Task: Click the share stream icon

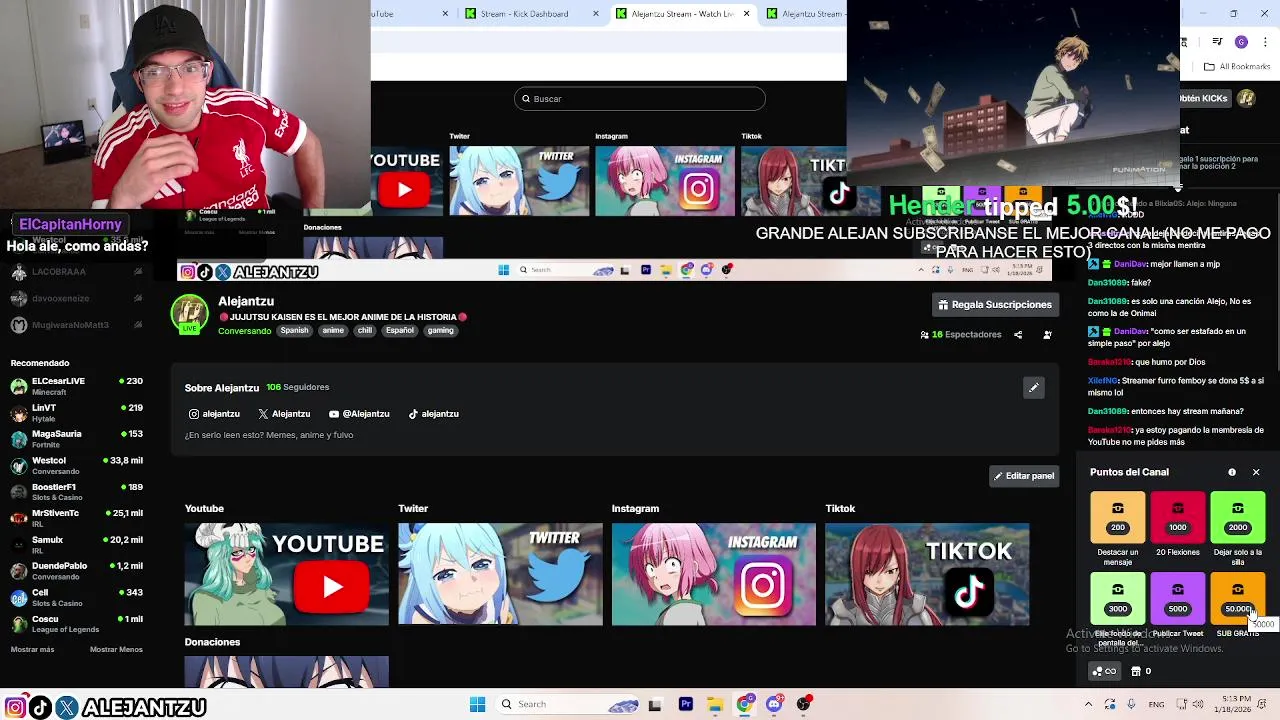Action: [x=1018, y=335]
